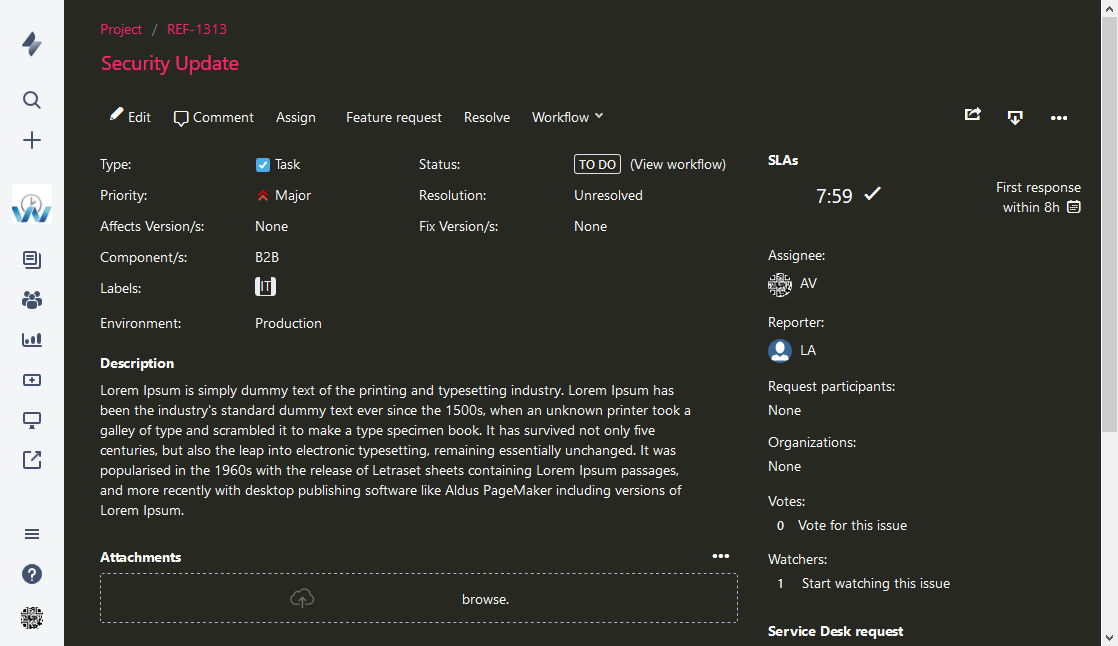Open the search icon in sidebar
Image resolution: width=1118 pixels, height=646 pixels.
click(31, 100)
